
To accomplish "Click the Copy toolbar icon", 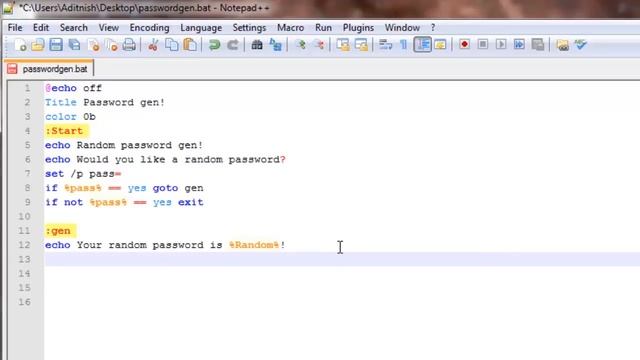I will click(171, 45).
